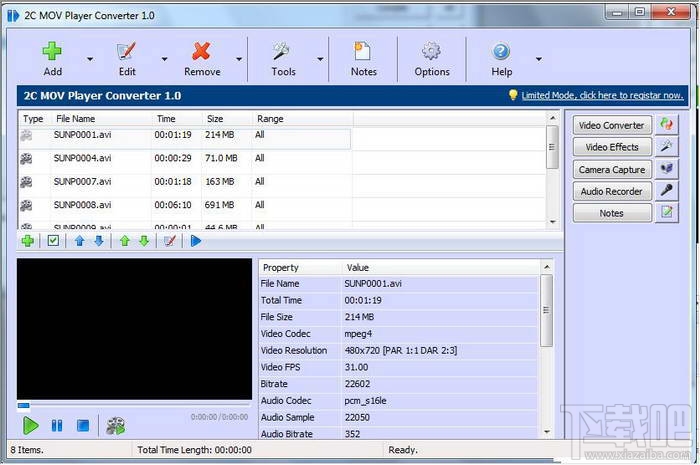Screen dimensions: 700x465
Task: Click the Help question mark icon
Action: (501, 51)
